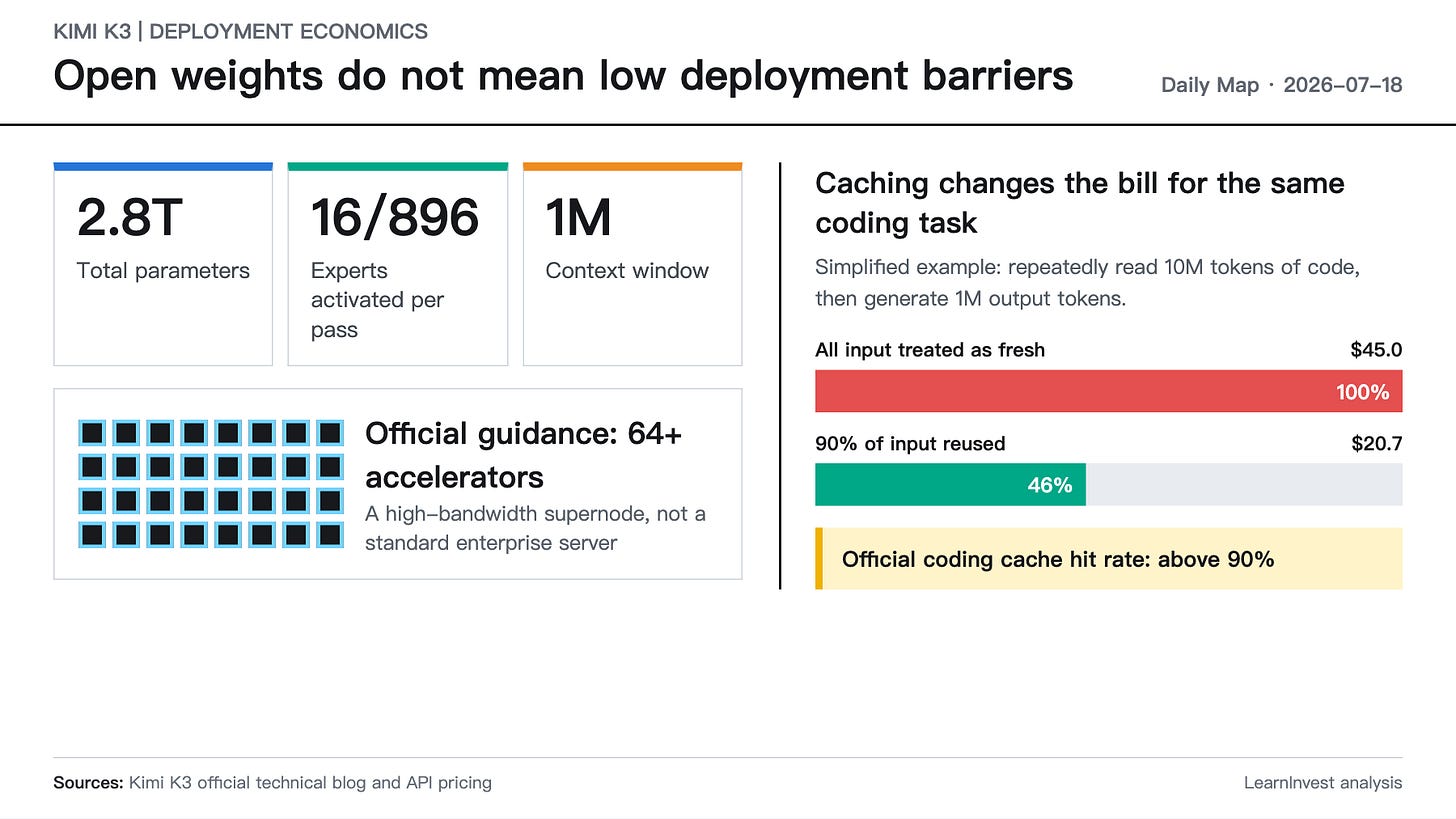
Task: Click the 'KIMI K3 | DEPLOYMENT ECONOMICS' header label
Action: point(240,31)
